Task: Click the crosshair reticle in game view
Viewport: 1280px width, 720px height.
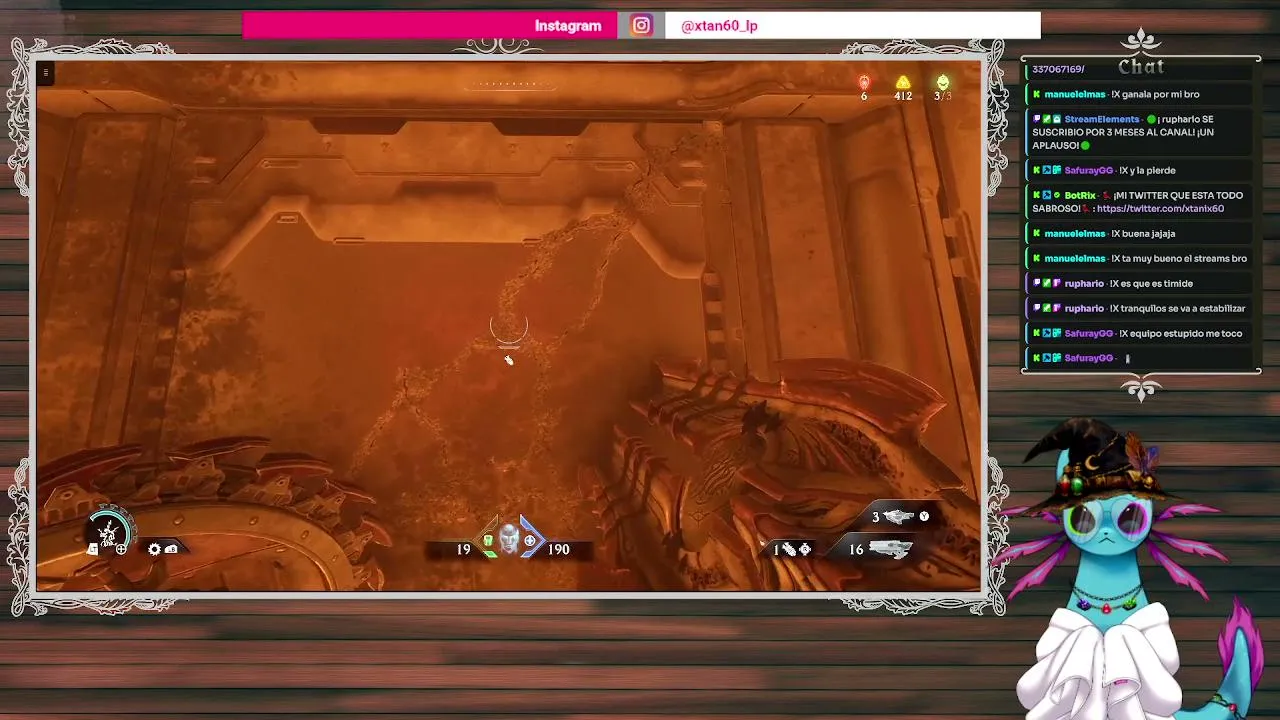Action: (508, 328)
